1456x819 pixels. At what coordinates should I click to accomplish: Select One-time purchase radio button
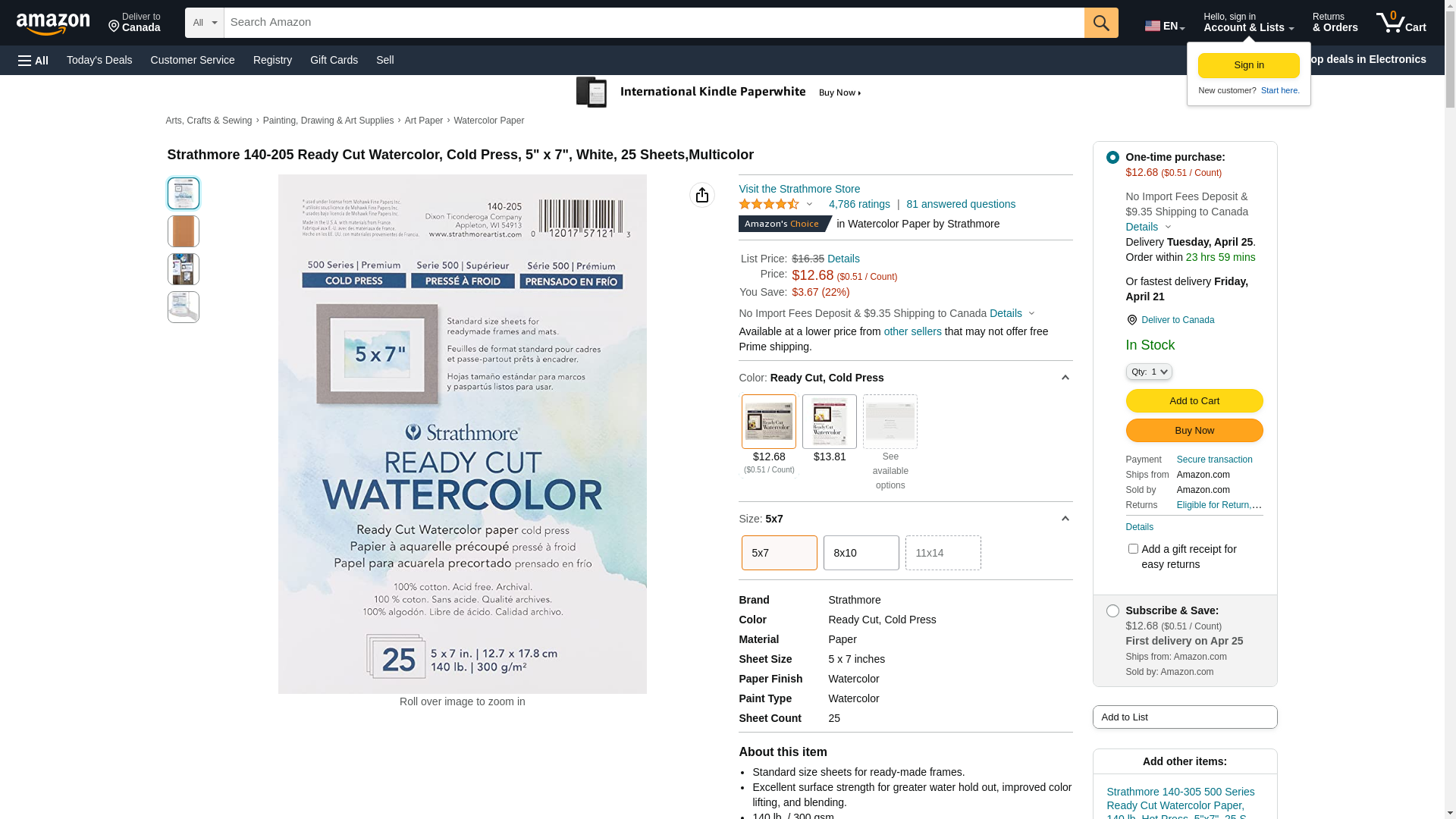click(1112, 157)
